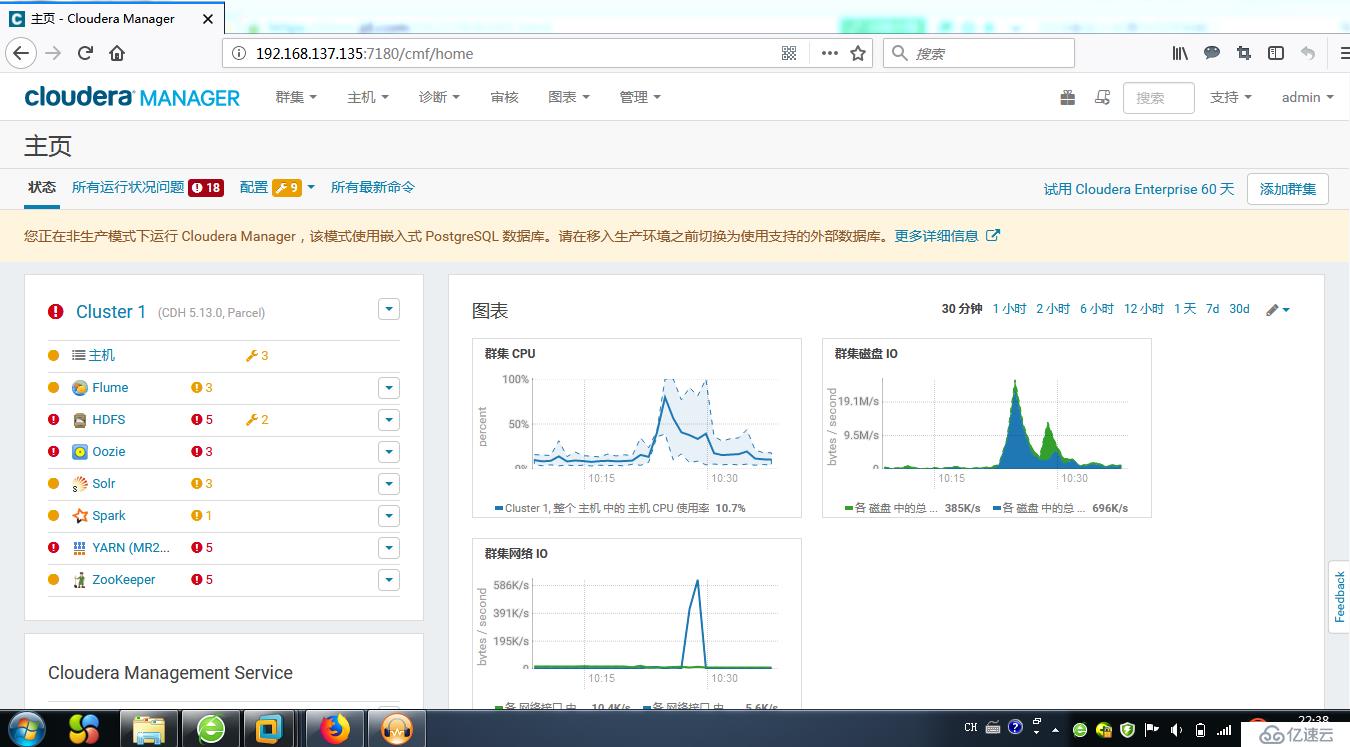The width and height of the screenshot is (1350, 747).
Task: Set chart range to 1 天
Action: click(x=1185, y=309)
